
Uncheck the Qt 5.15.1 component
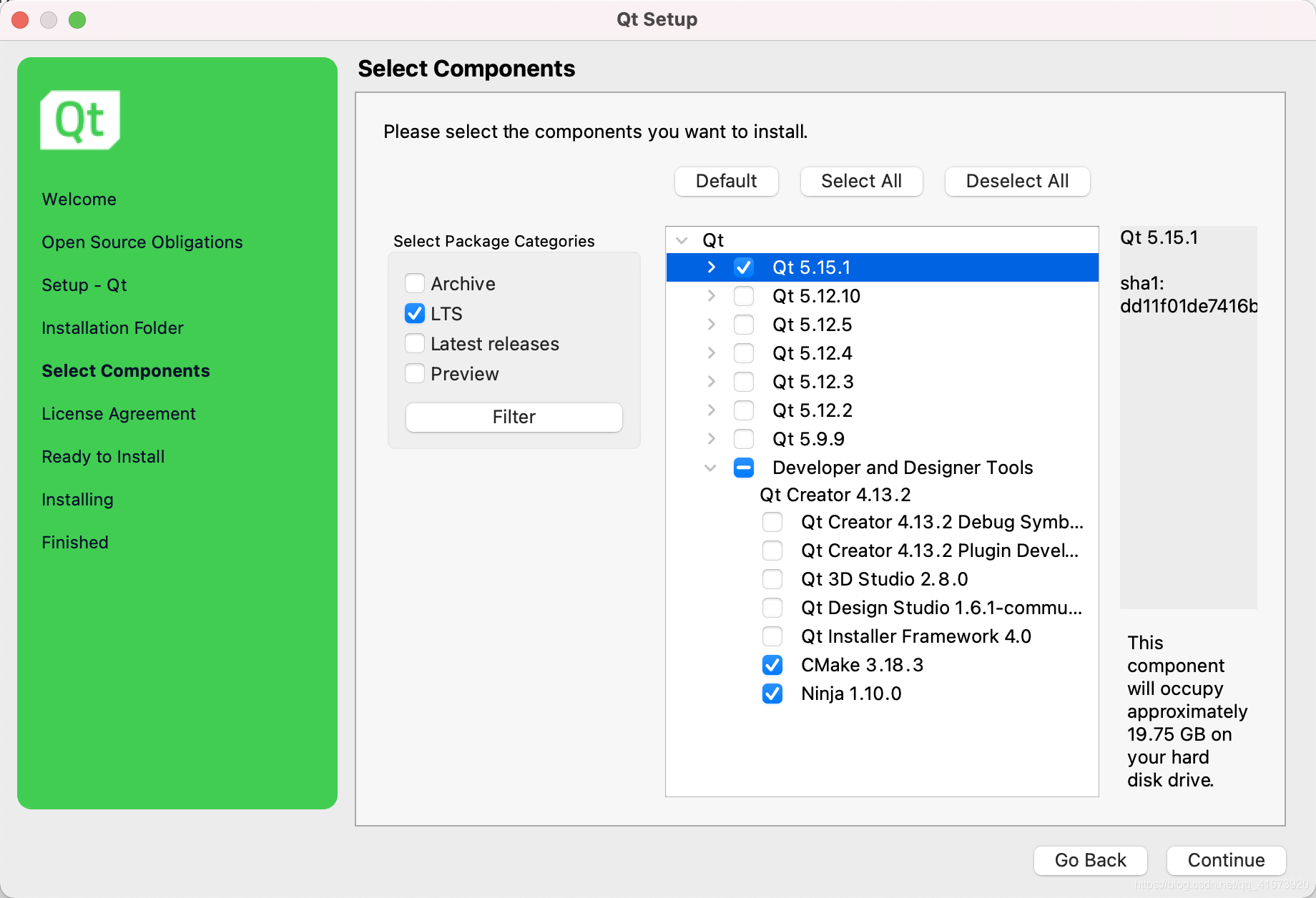(x=744, y=267)
